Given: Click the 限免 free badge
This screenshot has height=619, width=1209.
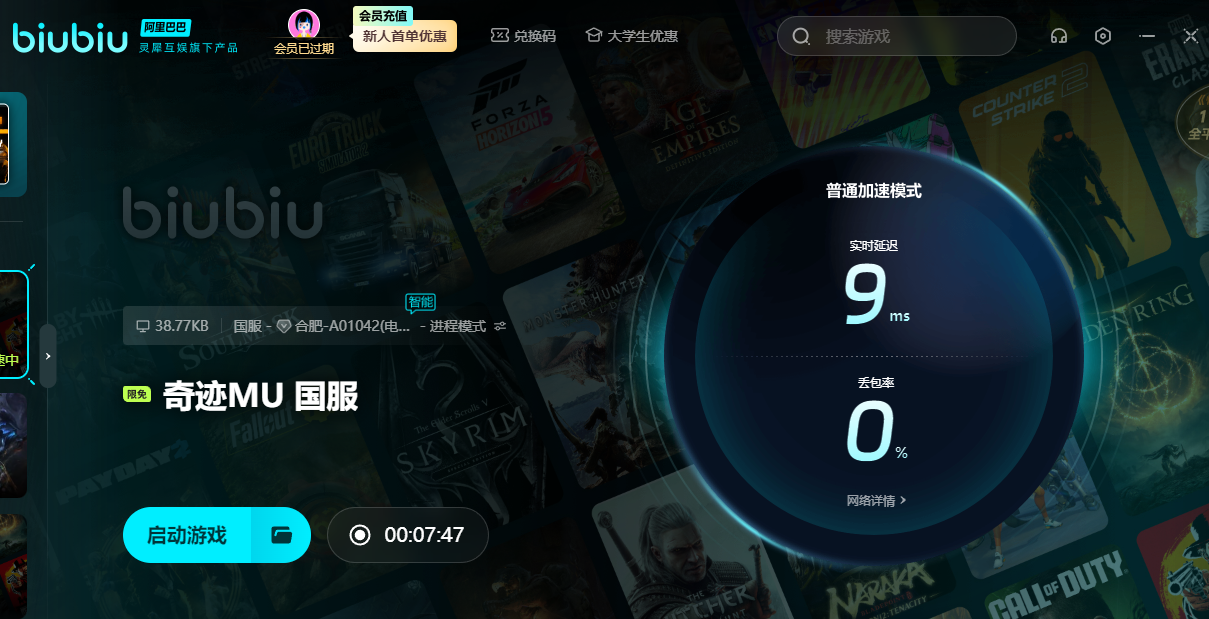Looking at the screenshot, I should 136,394.
